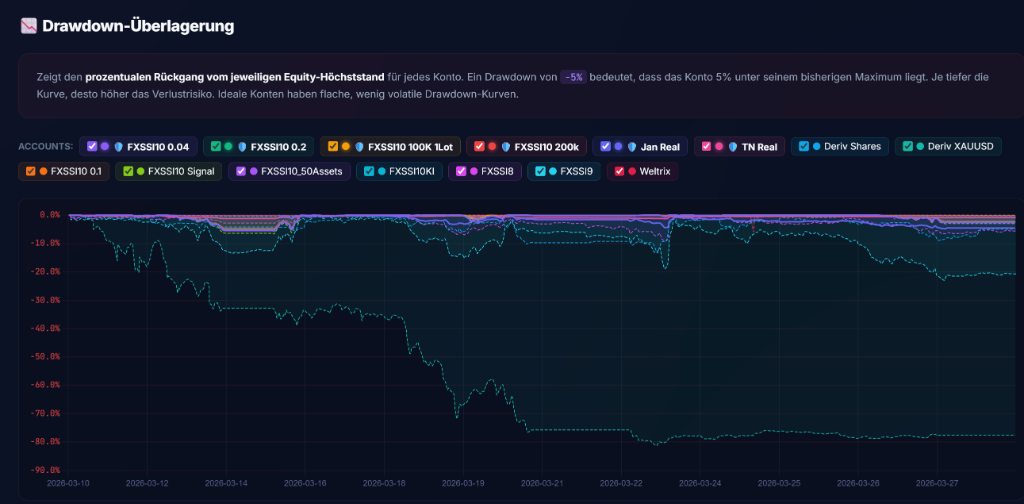Click the shield icon on FXSSI10 200k
Screen dimensions: 1024x504
505,146
